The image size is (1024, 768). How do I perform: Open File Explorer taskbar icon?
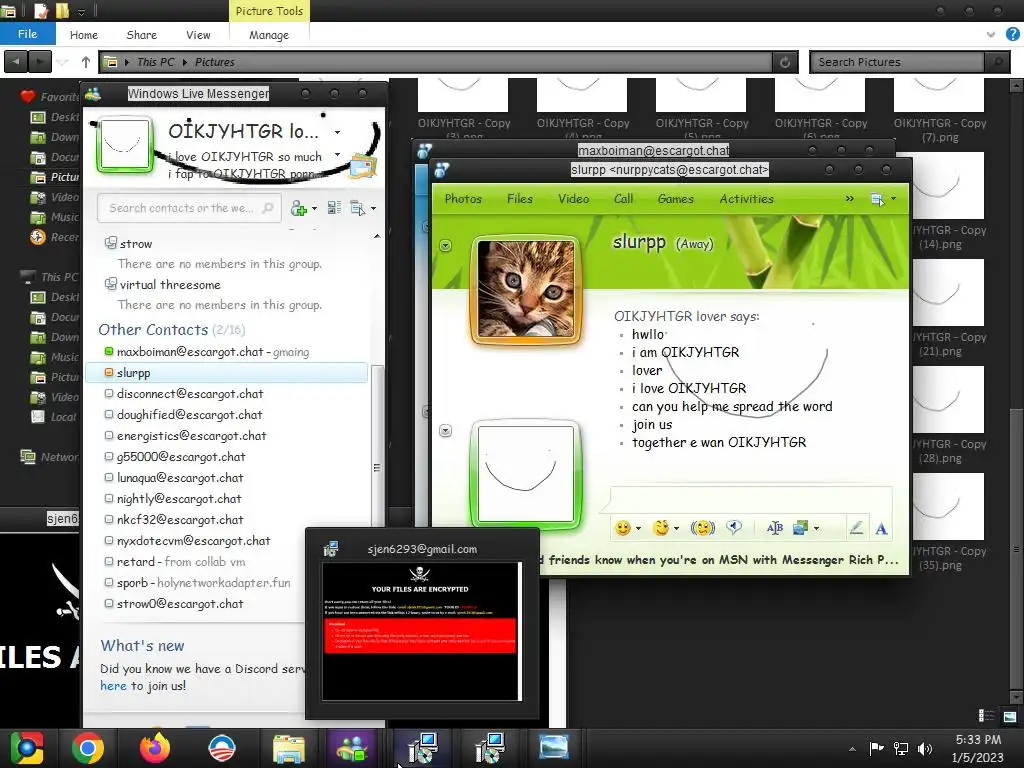pyautogui.click(x=288, y=748)
